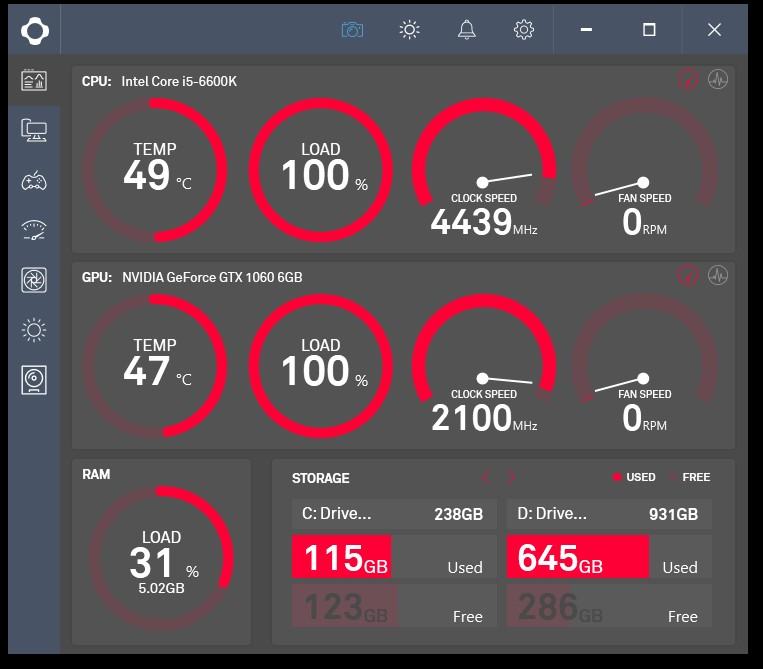The image size is (763, 669).
Task: Click the STORAGE panel title
Action: 321,478
